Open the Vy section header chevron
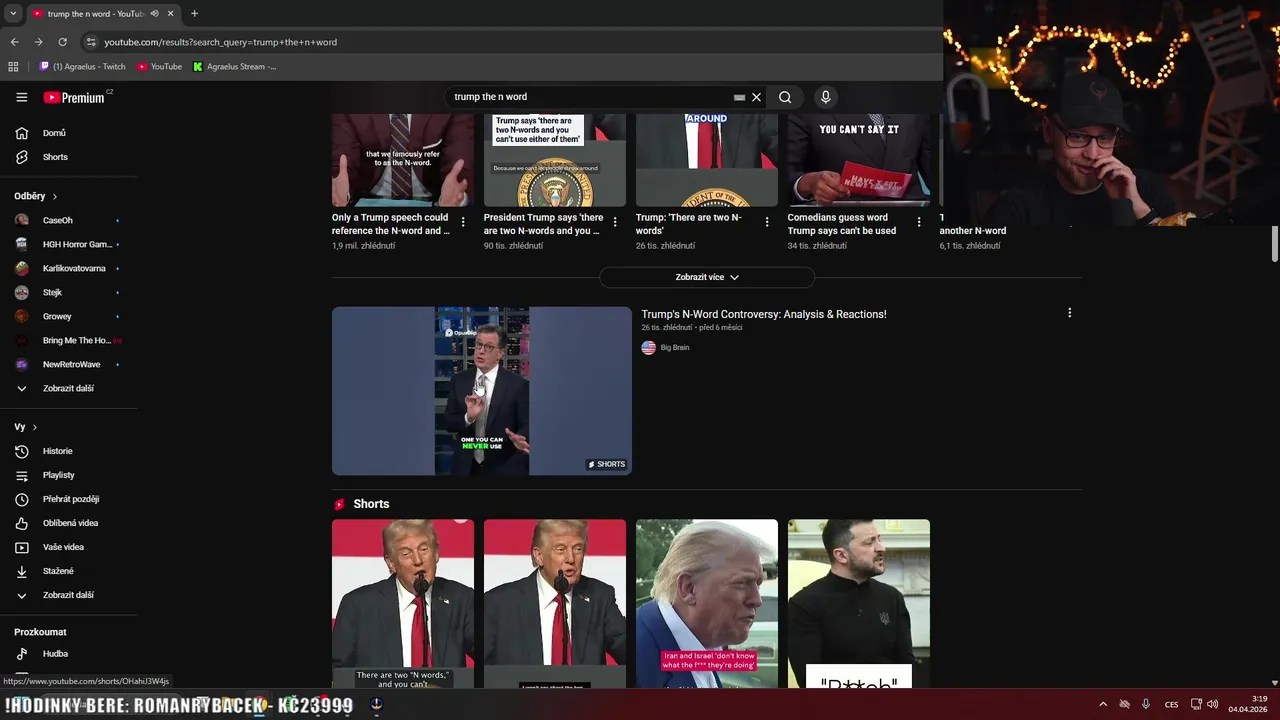The height and width of the screenshot is (720, 1280). tap(35, 427)
